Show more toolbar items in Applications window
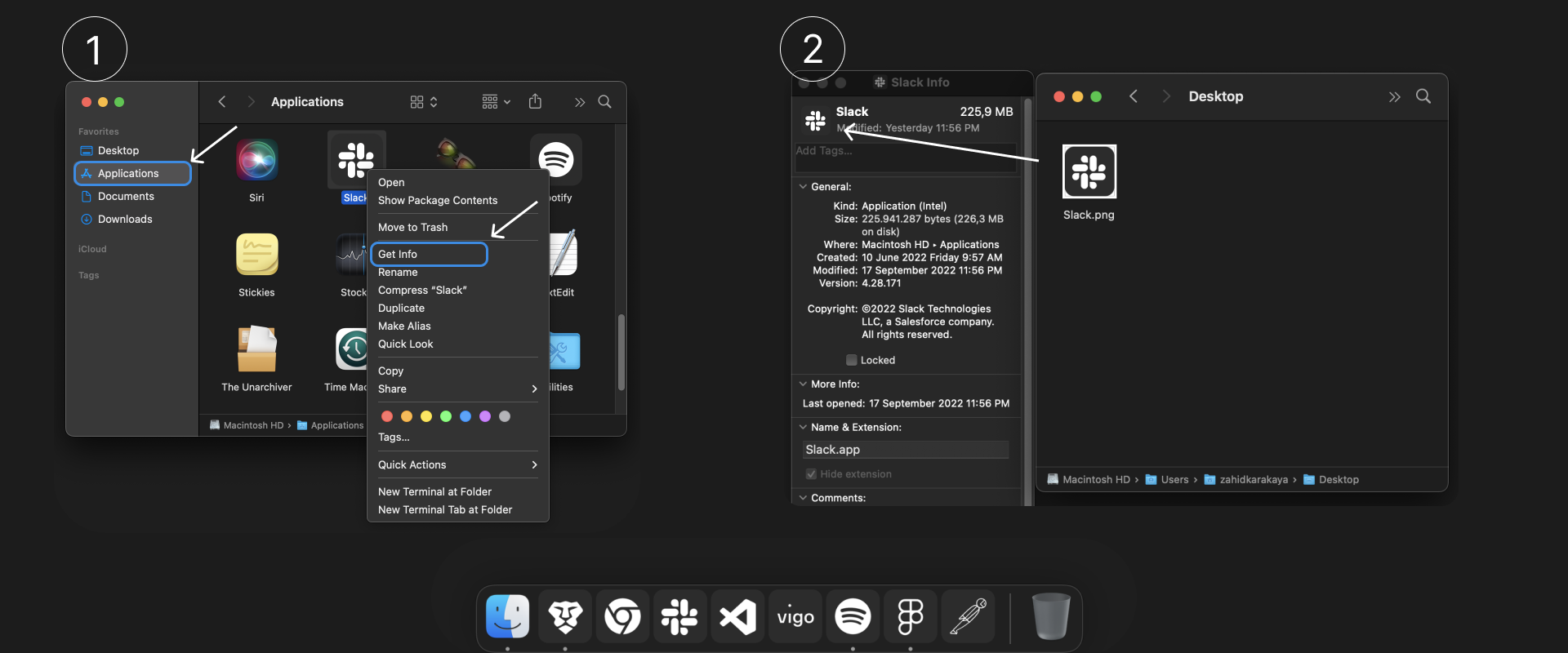This screenshot has width=1568, height=653. (580, 101)
